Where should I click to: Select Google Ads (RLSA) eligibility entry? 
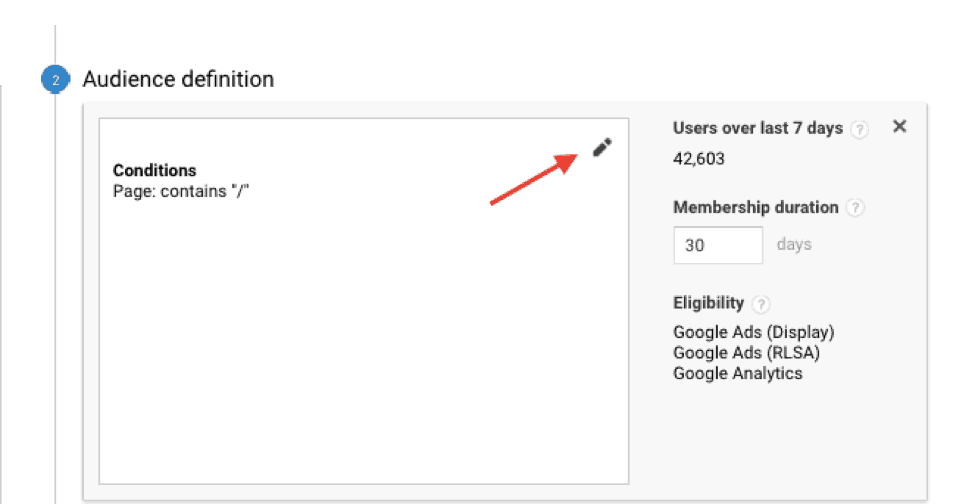click(x=746, y=352)
